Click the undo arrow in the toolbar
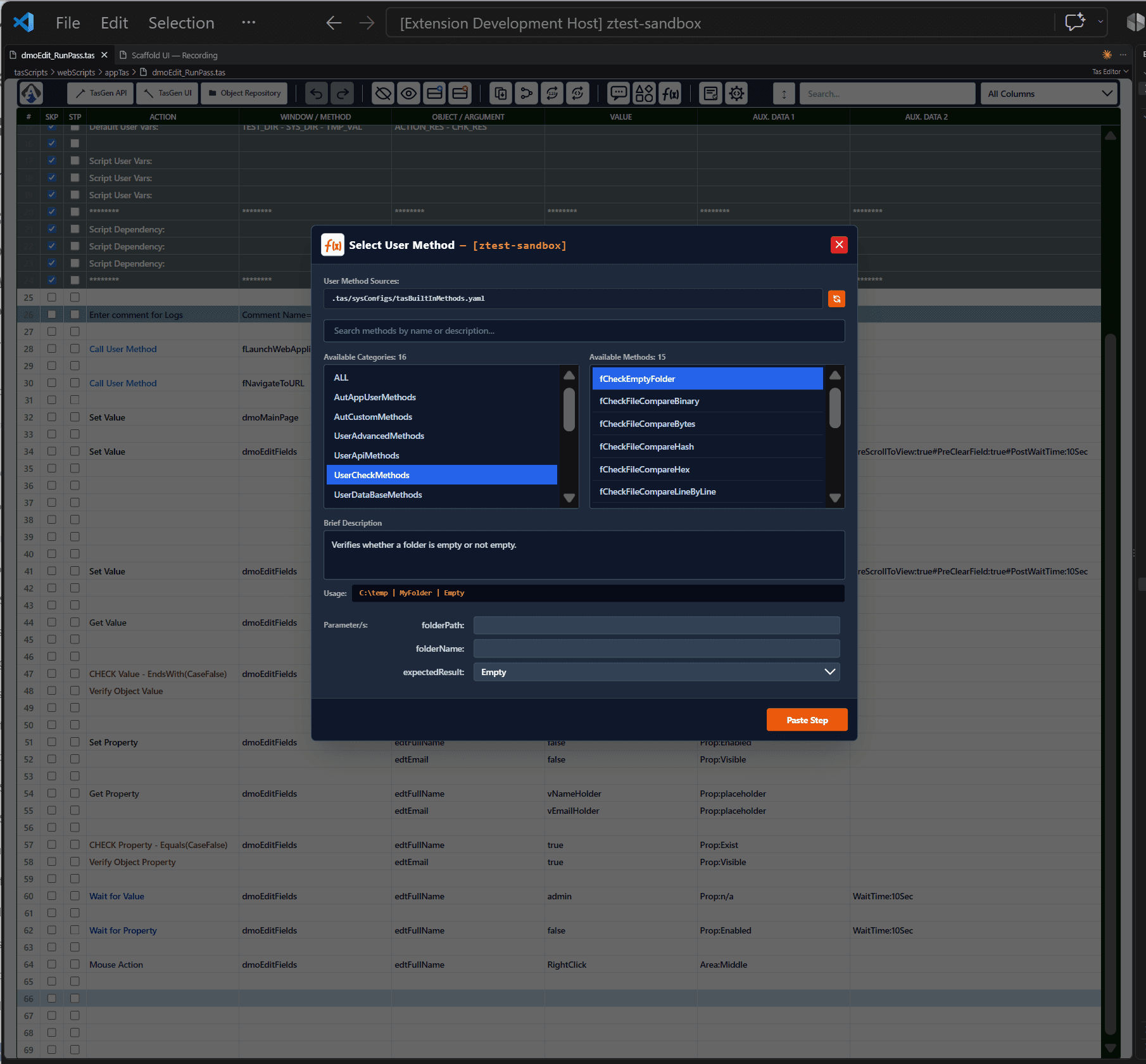The width and height of the screenshot is (1146, 1064). tap(316, 94)
